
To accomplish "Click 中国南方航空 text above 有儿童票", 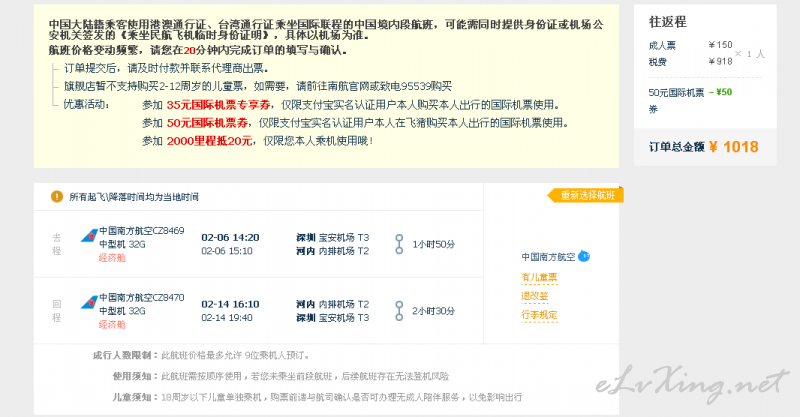I will pyautogui.click(x=548, y=257).
